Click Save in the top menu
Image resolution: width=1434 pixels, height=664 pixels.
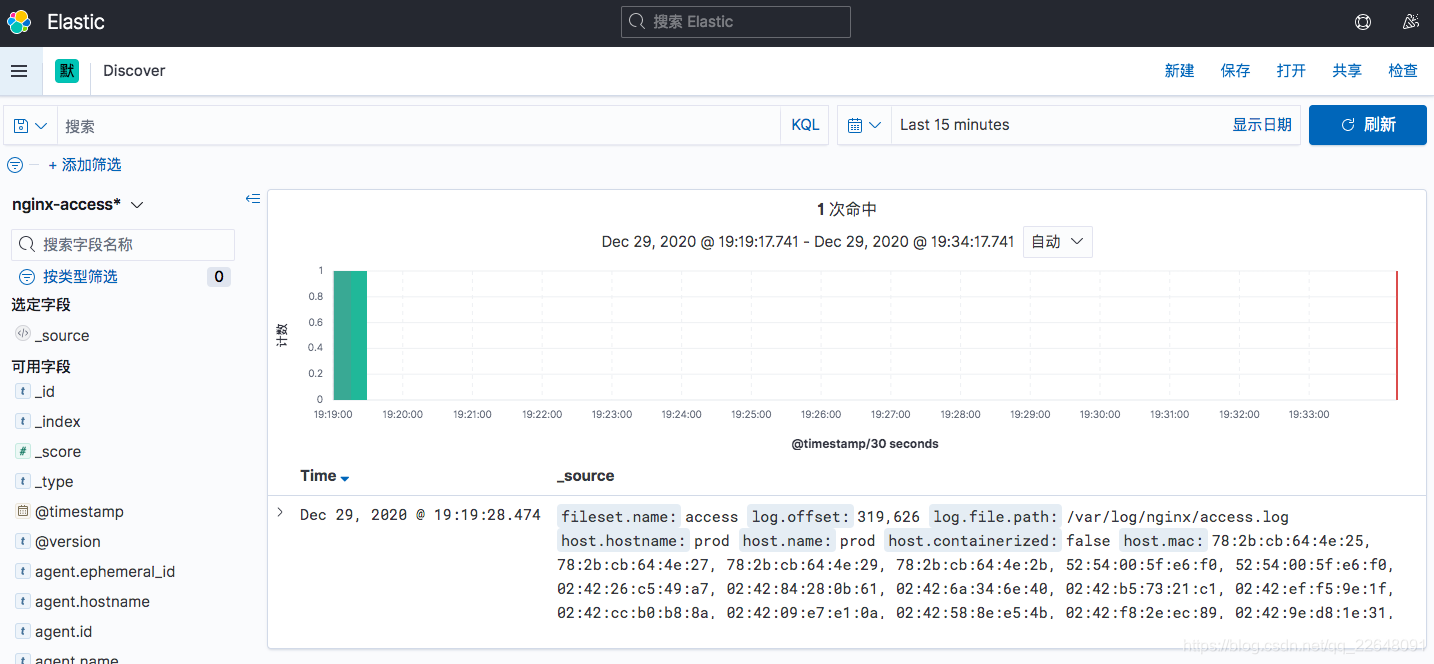[x=1236, y=71]
